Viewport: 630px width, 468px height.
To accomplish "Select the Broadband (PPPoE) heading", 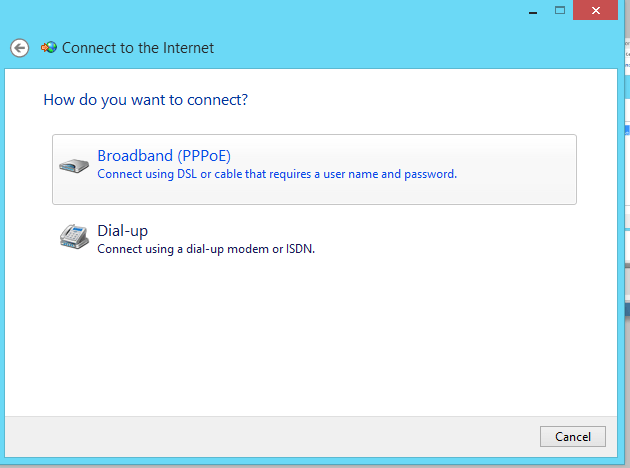I will [164, 156].
